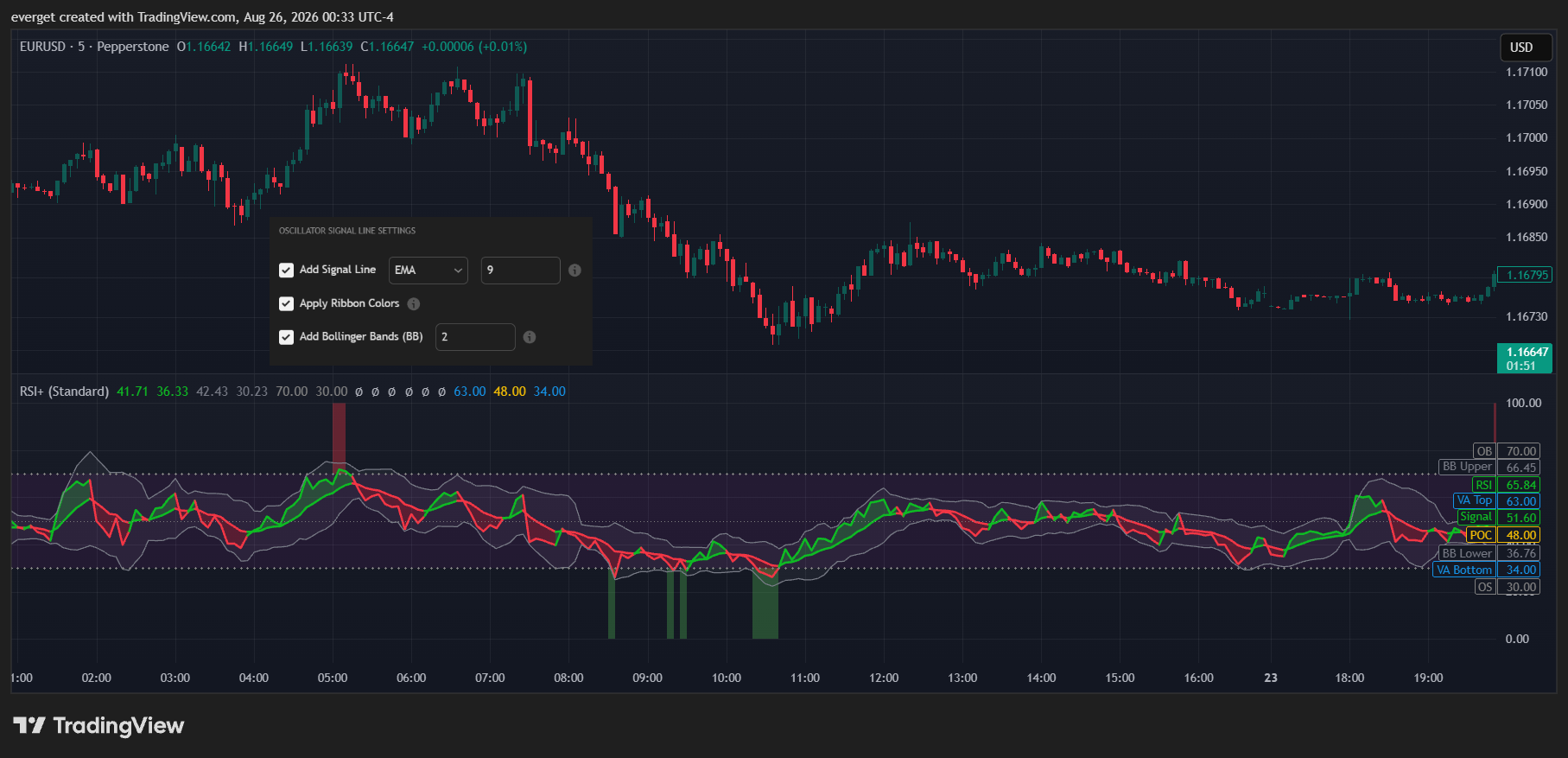Click OSCILLATOR SIGNAL LINE SETTINGS heading

[347, 231]
